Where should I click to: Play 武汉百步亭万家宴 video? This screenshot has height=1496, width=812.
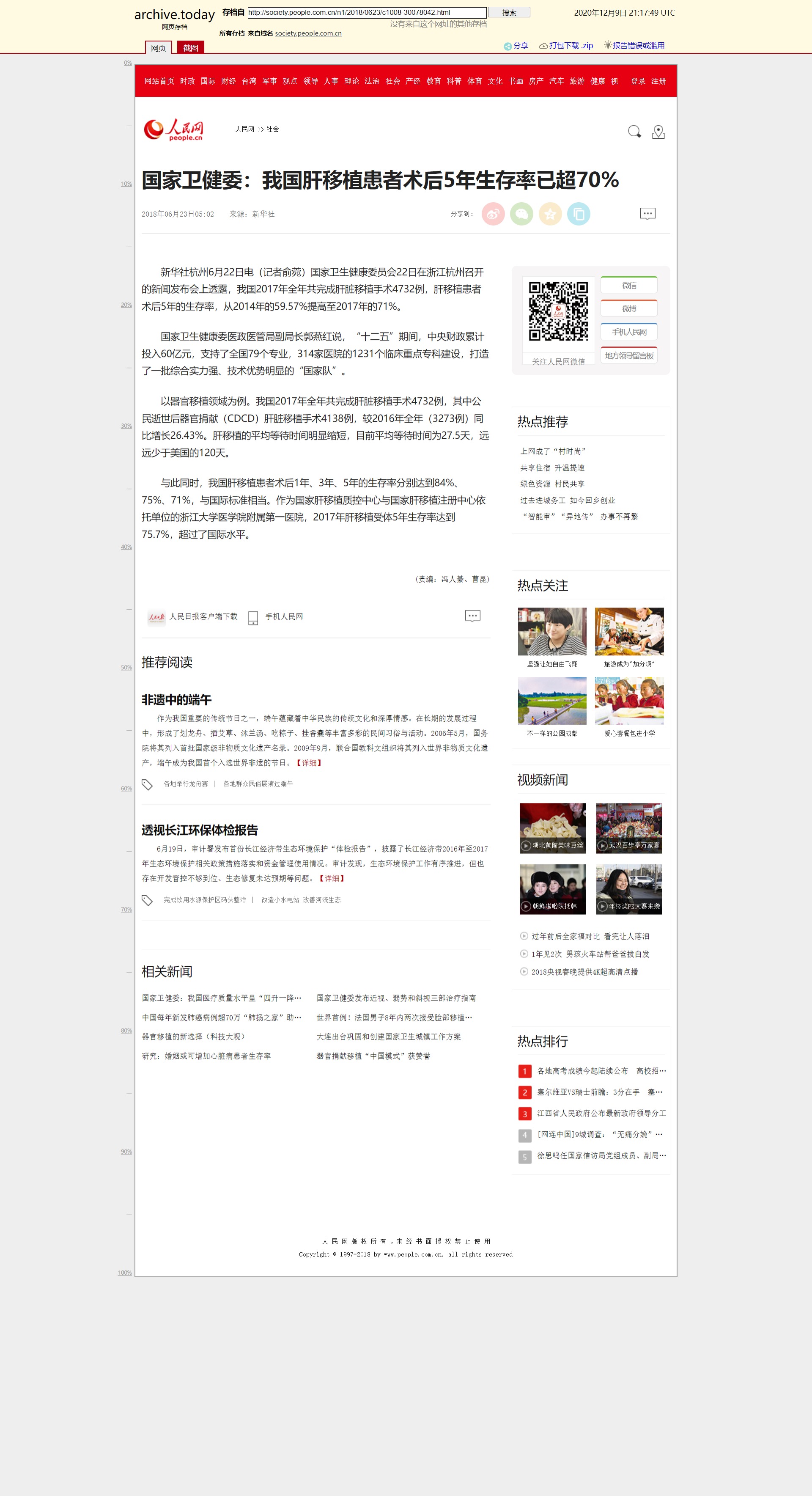coord(629,828)
